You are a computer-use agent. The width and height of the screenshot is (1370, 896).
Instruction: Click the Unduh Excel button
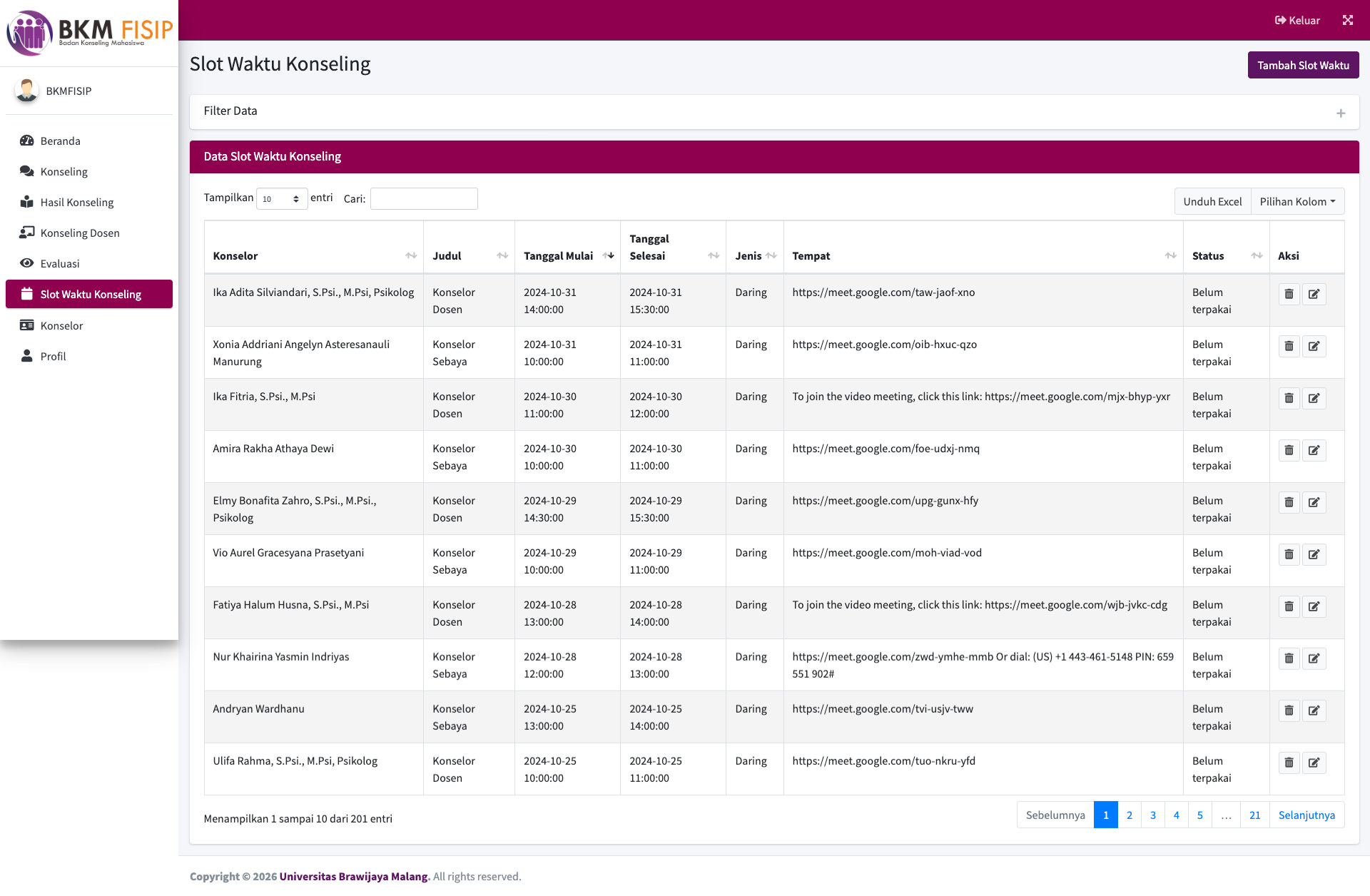(1212, 201)
